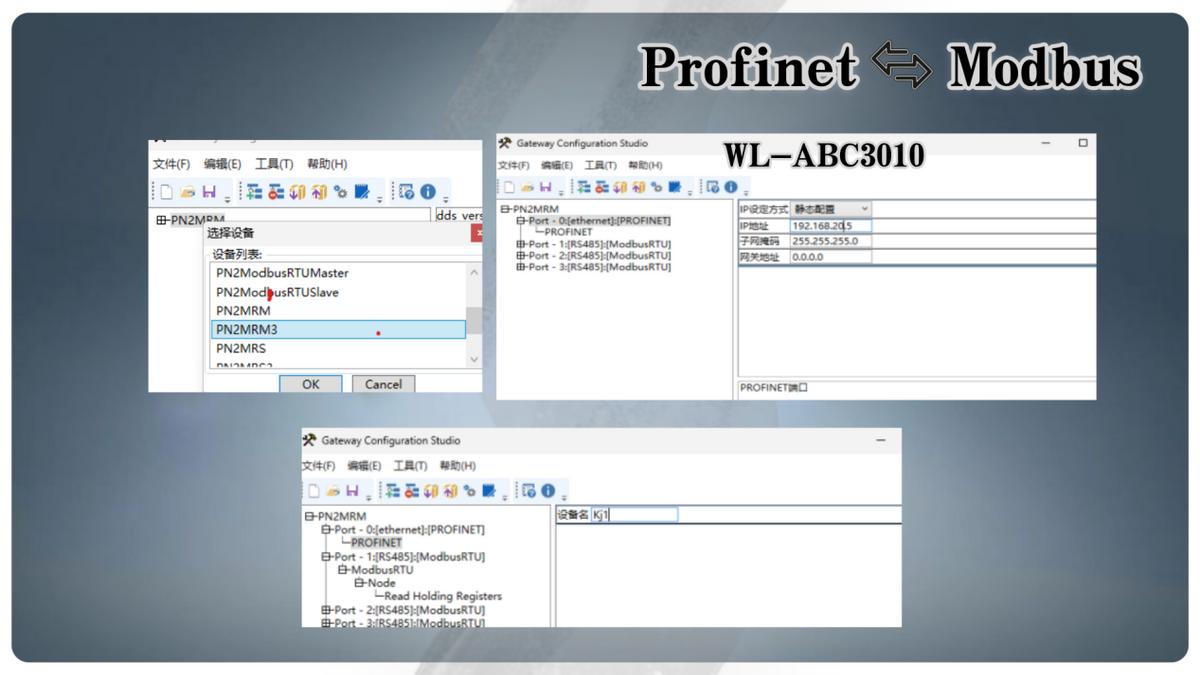
Task: Click device list scroll-up arrow
Action: pyautogui.click(x=474, y=272)
